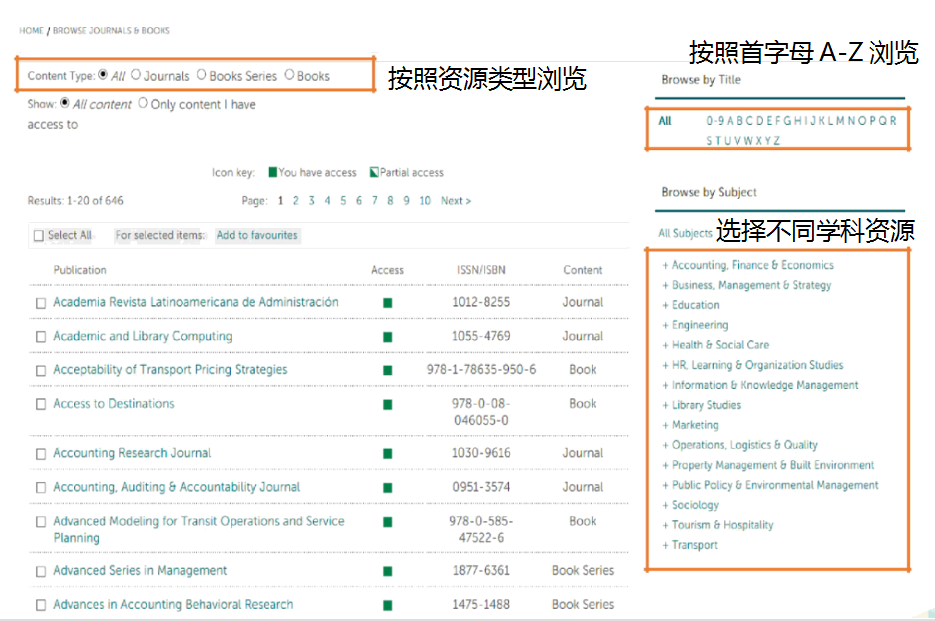This screenshot has width=935, height=621.
Task: Click HOME in the breadcrumb
Action: point(31,30)
